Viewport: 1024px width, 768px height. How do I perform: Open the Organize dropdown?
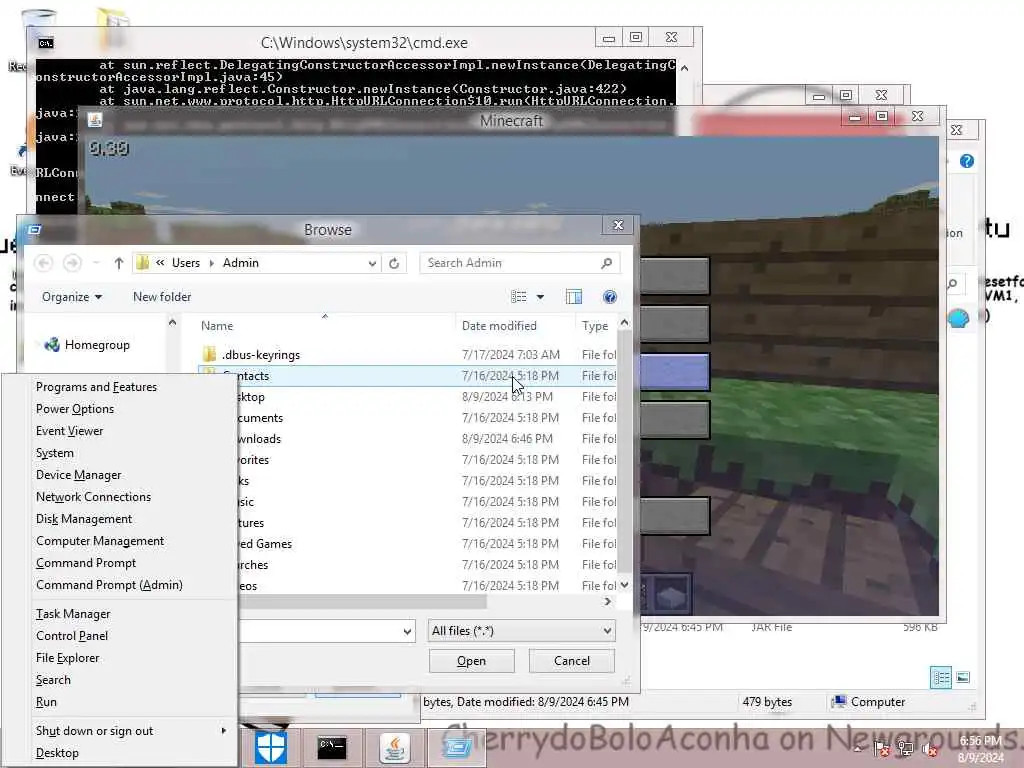pos(72,297)
